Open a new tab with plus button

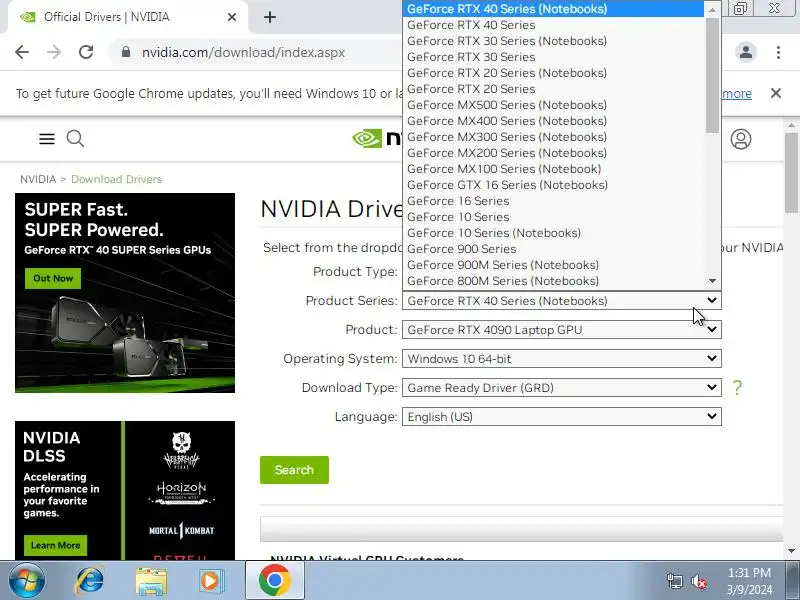270,17
